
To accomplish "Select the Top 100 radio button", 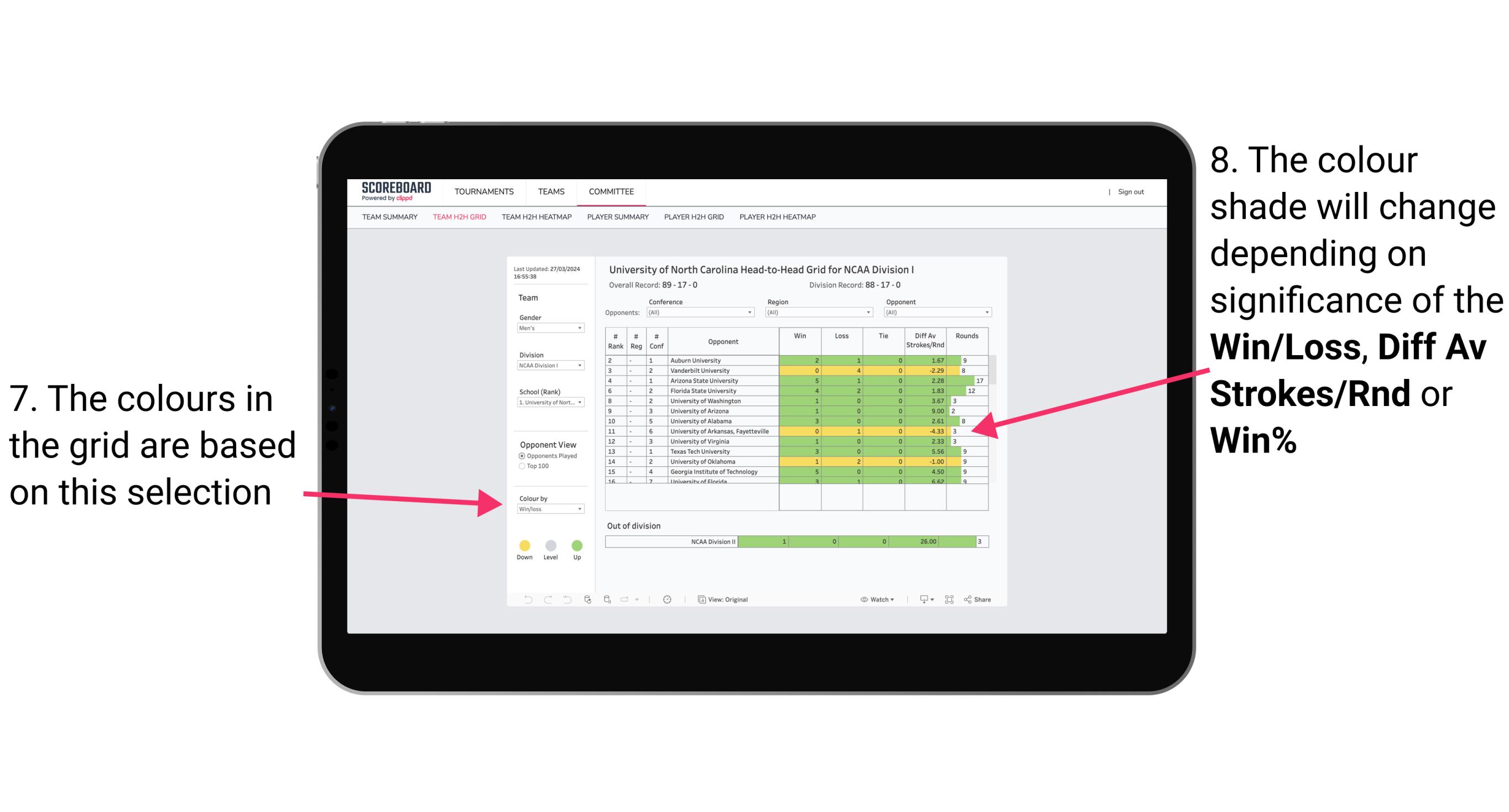I will pos(521,468).
